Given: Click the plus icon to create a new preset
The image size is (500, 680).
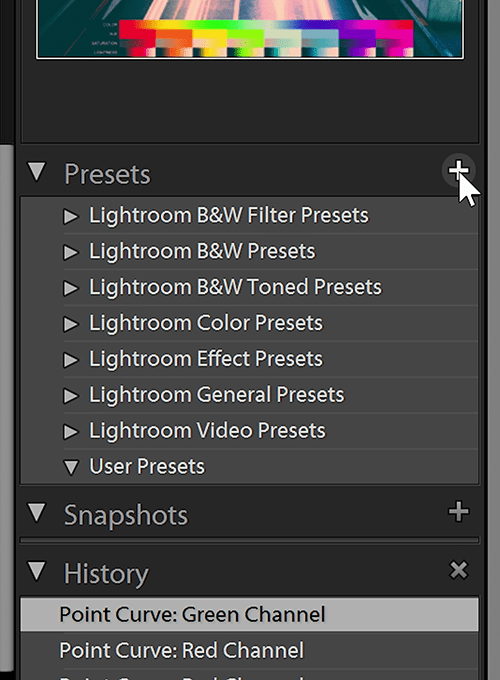Looking at the screenshot, I should (x=458, y=170).
